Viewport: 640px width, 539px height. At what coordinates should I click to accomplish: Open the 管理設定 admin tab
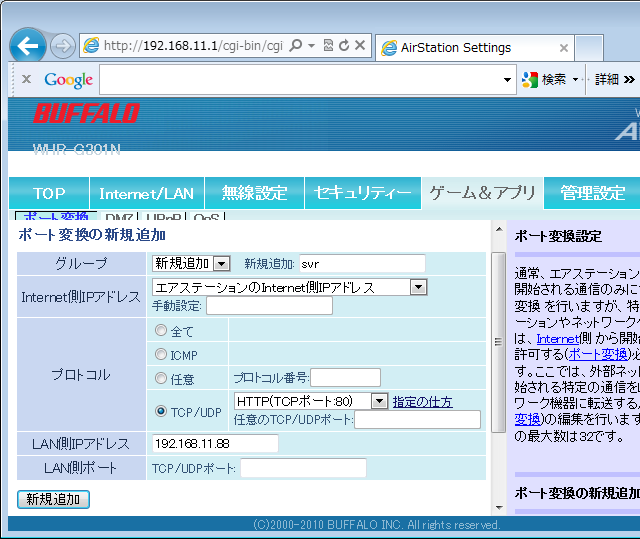(592, 193)
